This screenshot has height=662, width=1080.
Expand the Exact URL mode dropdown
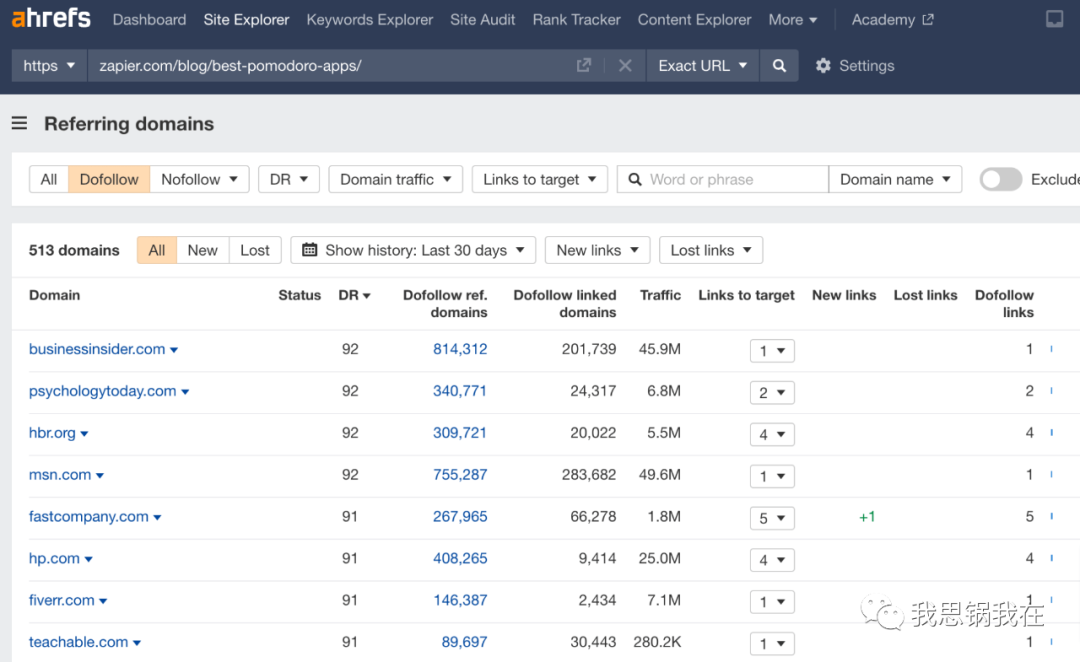[703, 66]
